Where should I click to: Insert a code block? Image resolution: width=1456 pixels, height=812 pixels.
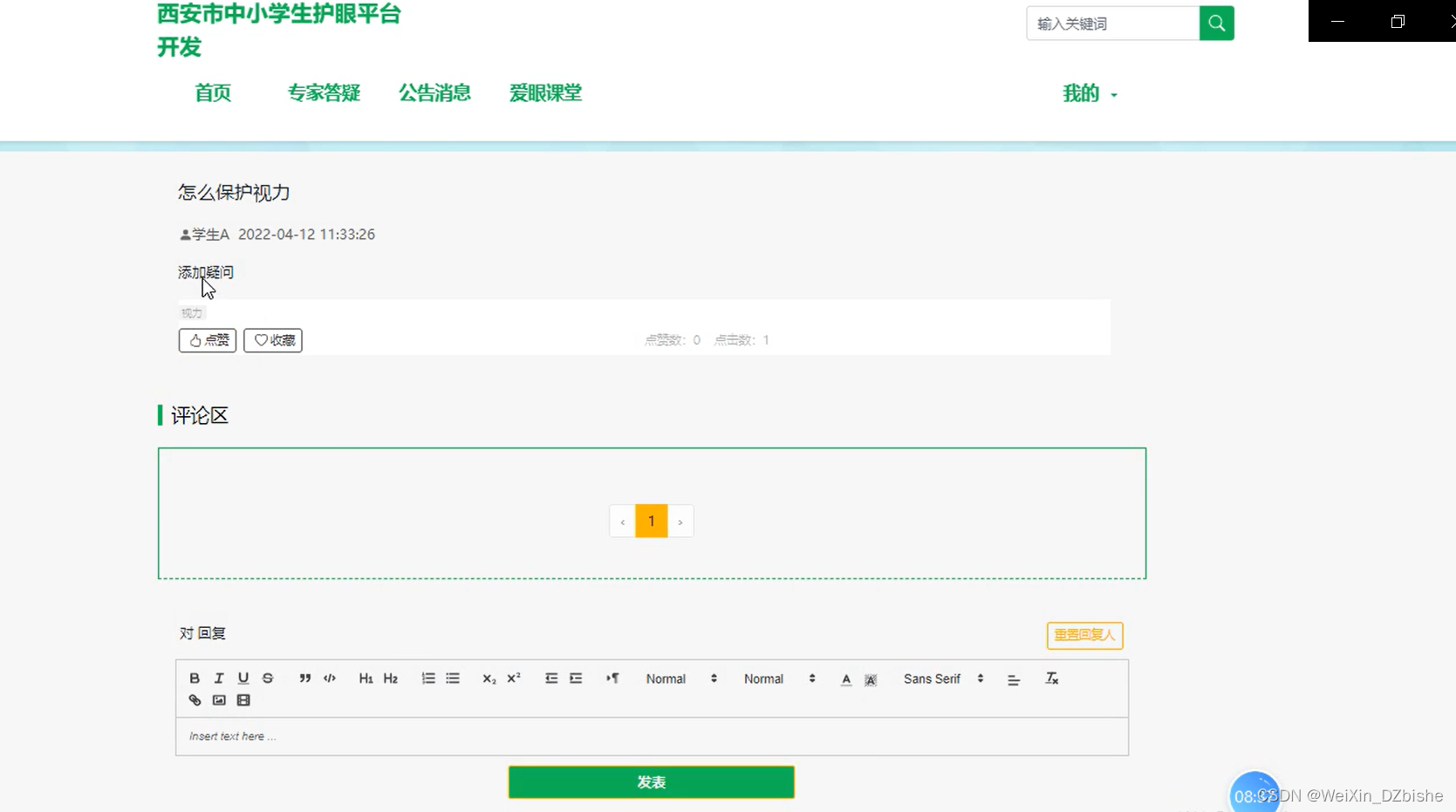330,679
